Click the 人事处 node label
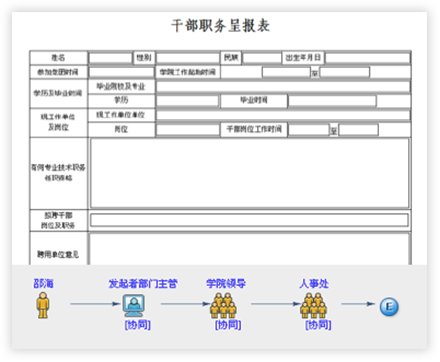The width and height of the screenshot is (440, 362). point(314,284)
